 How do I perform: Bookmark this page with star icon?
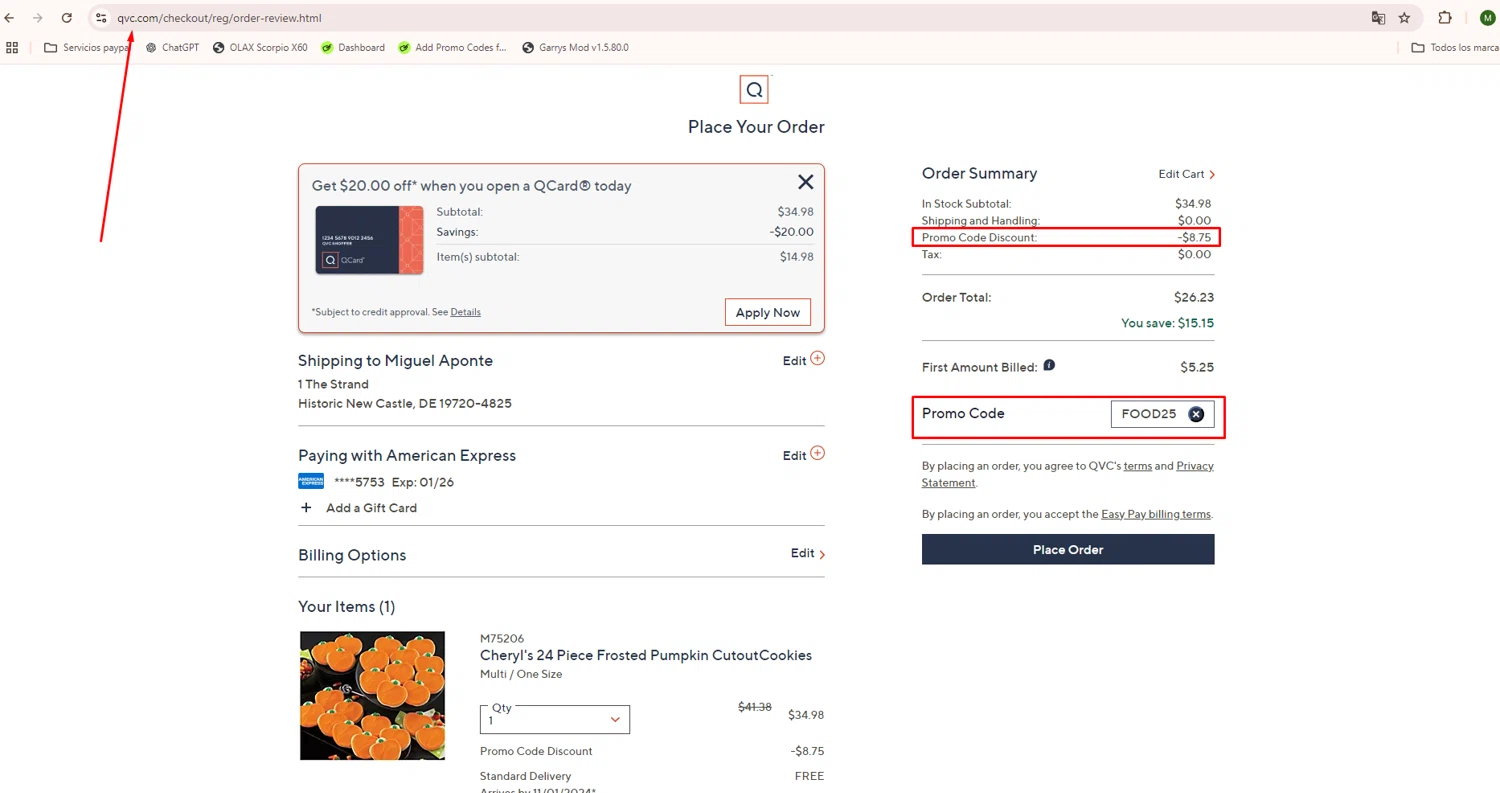click(1404, 18)
